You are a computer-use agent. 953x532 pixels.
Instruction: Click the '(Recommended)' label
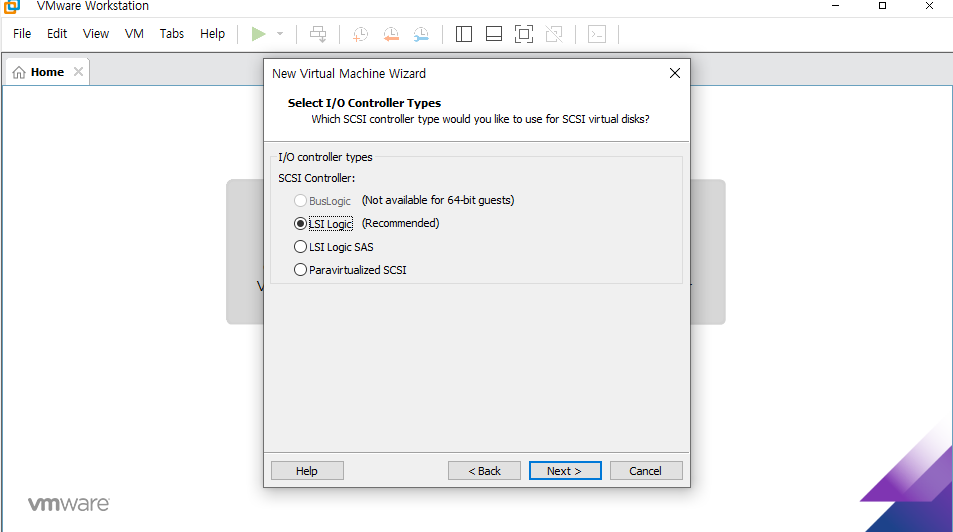coord(401,223)
